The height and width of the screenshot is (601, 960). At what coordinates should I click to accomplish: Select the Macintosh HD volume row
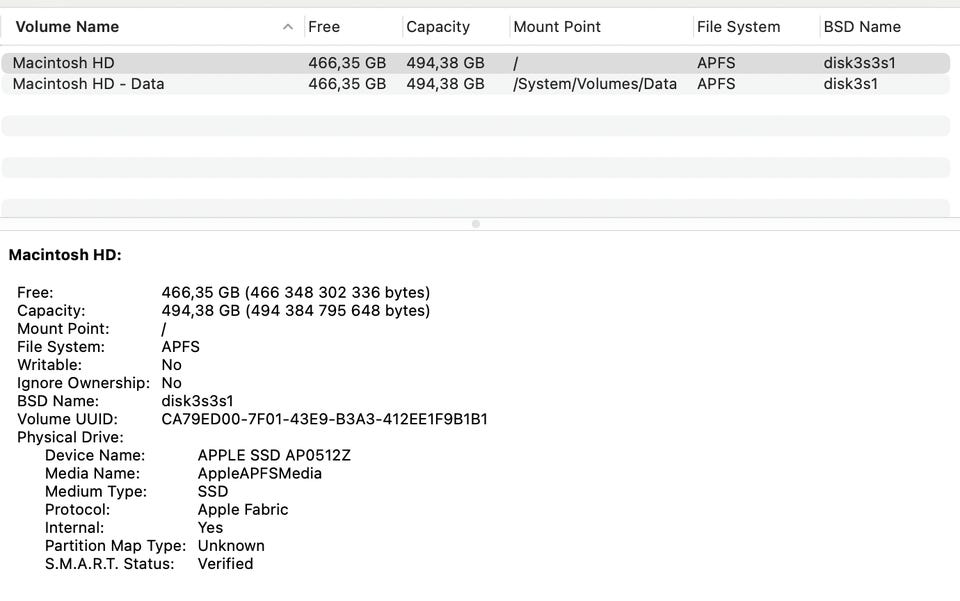pyautogui.click(x=64, y=63)
